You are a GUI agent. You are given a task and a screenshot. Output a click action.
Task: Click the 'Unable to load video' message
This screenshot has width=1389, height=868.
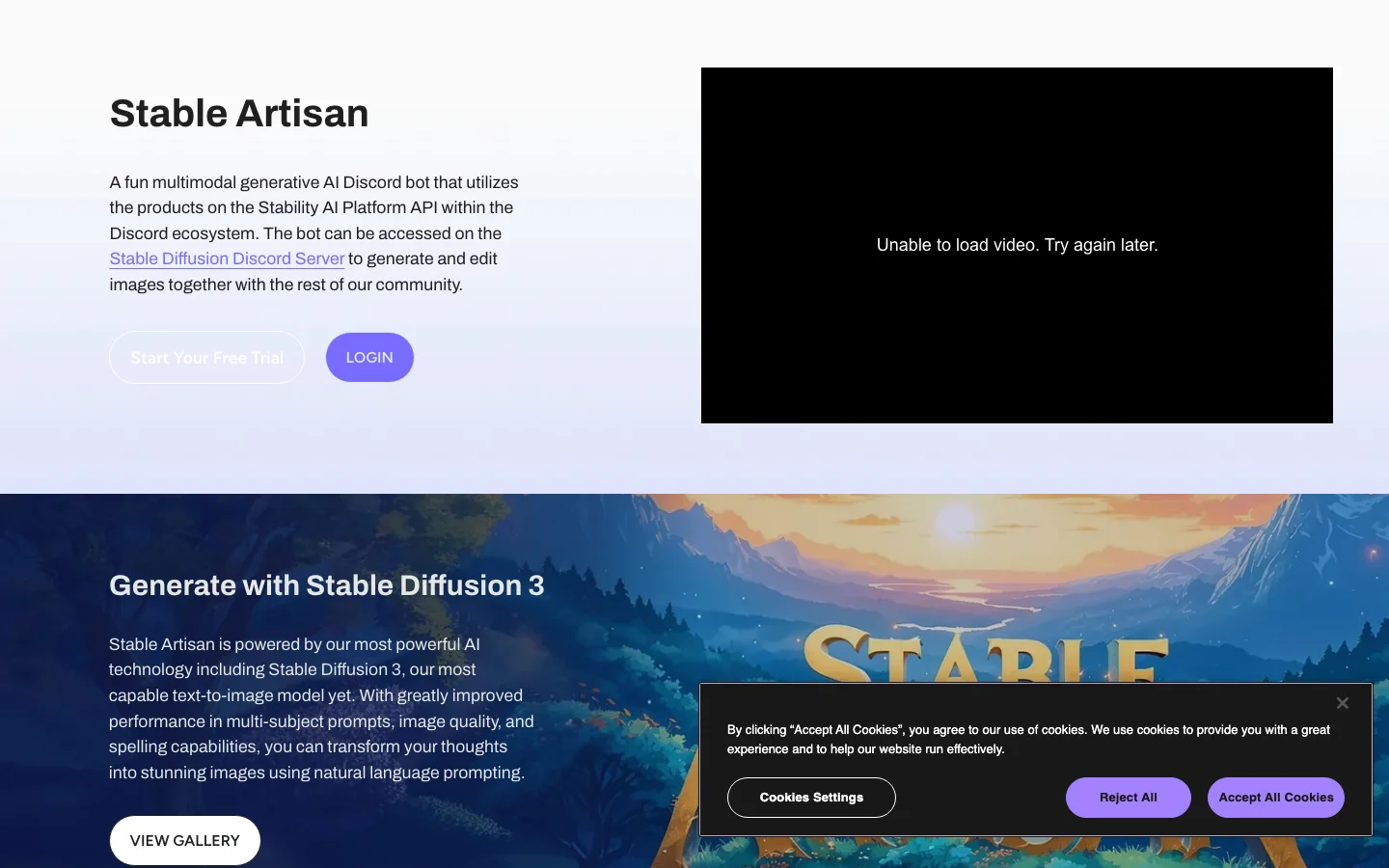coord(1017,245)
